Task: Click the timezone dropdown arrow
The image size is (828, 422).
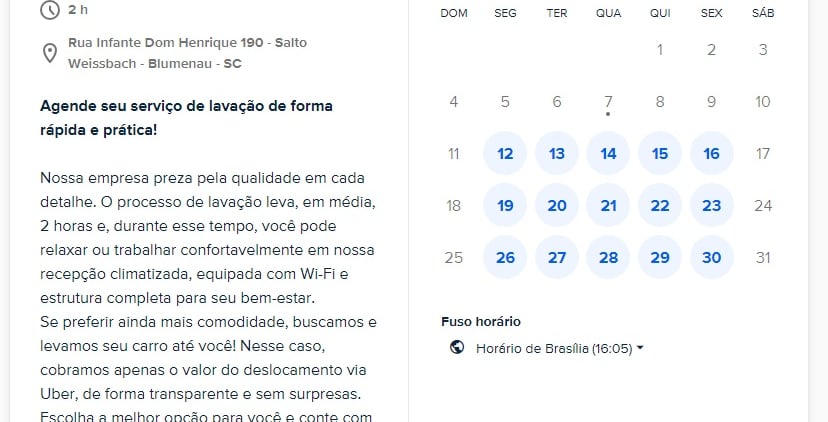Action: click(640, 348)
